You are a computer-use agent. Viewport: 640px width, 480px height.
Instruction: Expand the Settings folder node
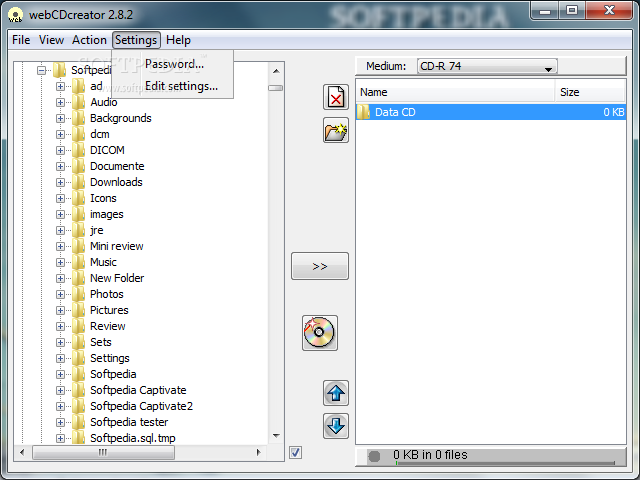(60, 358)
